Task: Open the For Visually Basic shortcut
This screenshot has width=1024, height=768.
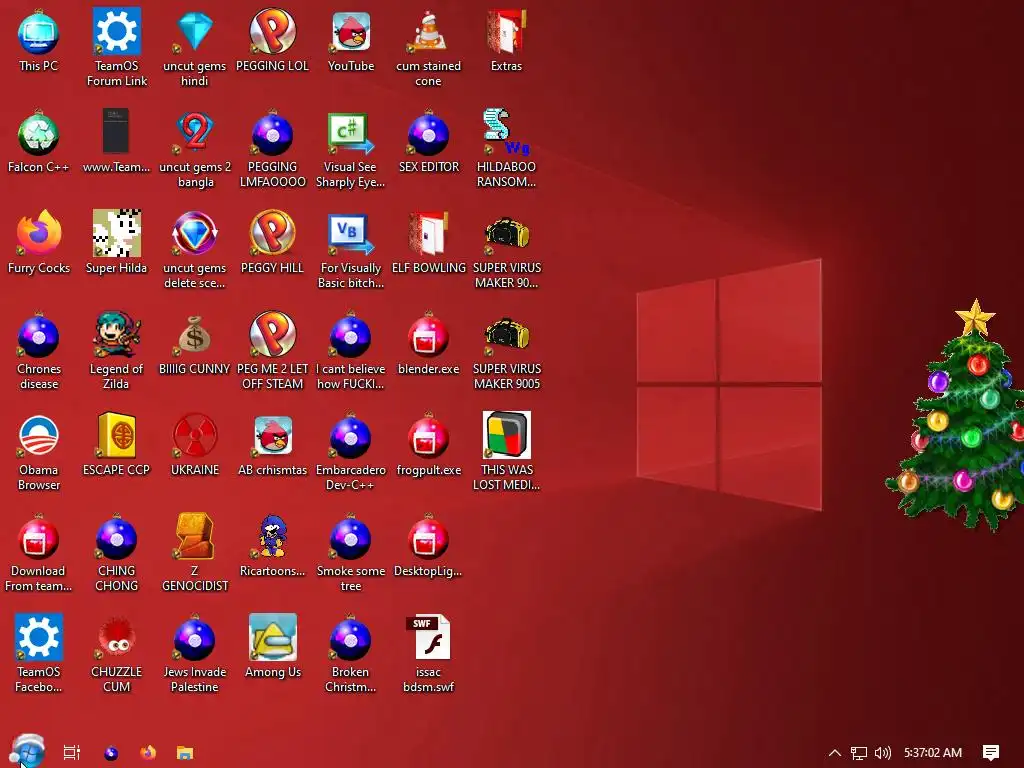Action: [x=351, y=249]
